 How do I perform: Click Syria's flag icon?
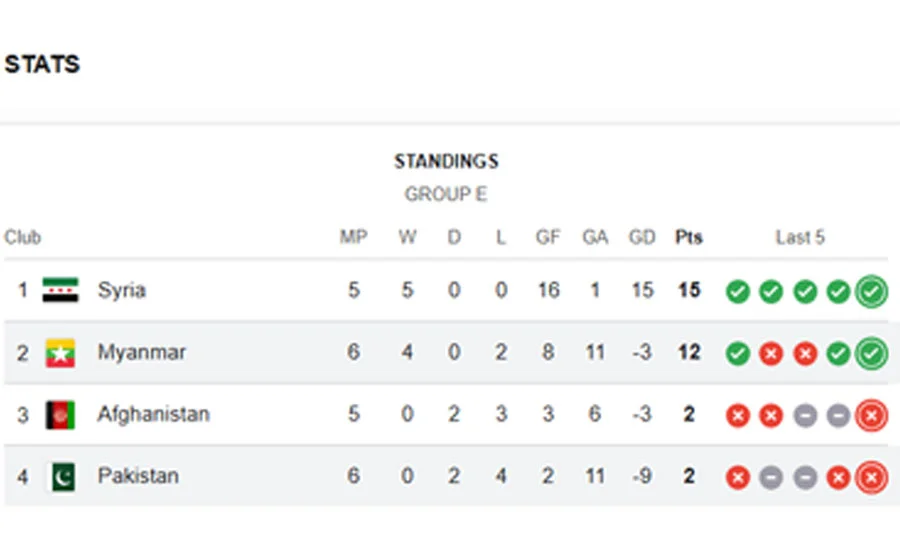[x=60, y=291]
